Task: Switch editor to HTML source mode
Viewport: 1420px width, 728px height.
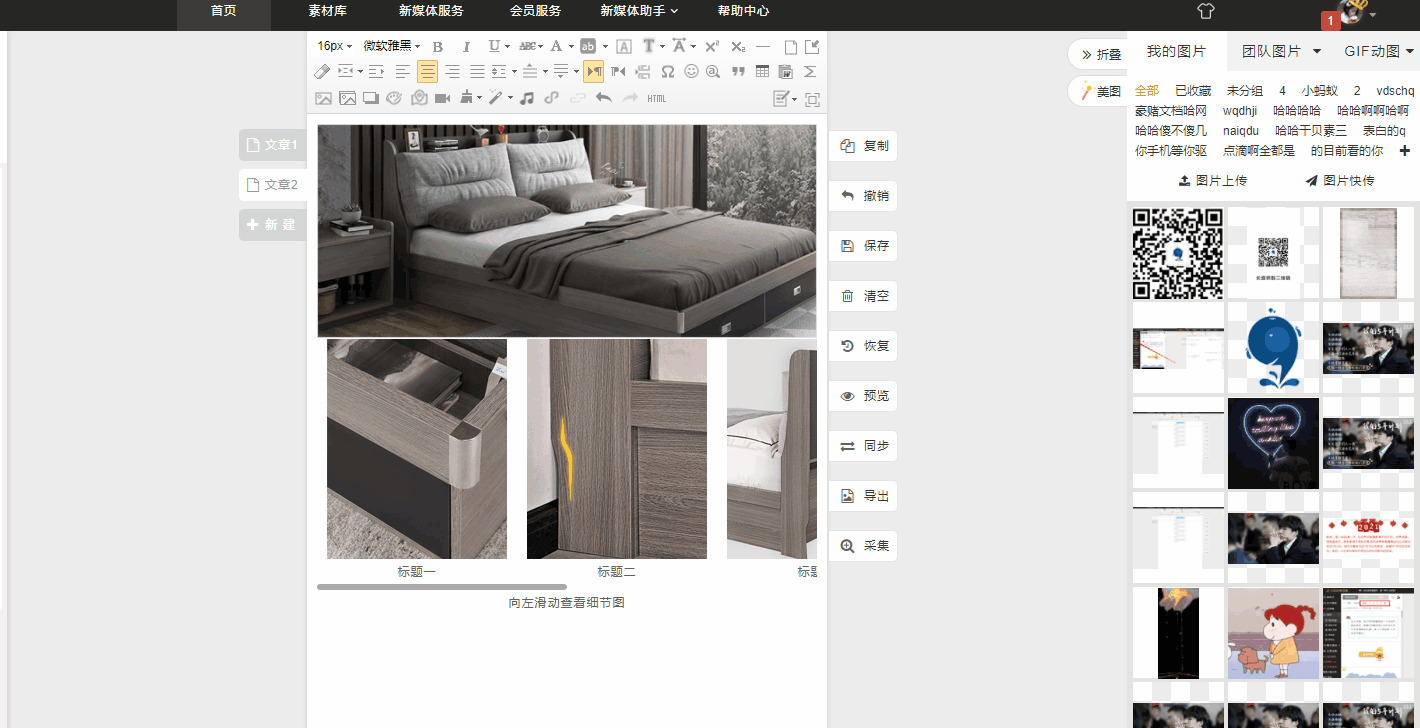Action: coord(656,98)
